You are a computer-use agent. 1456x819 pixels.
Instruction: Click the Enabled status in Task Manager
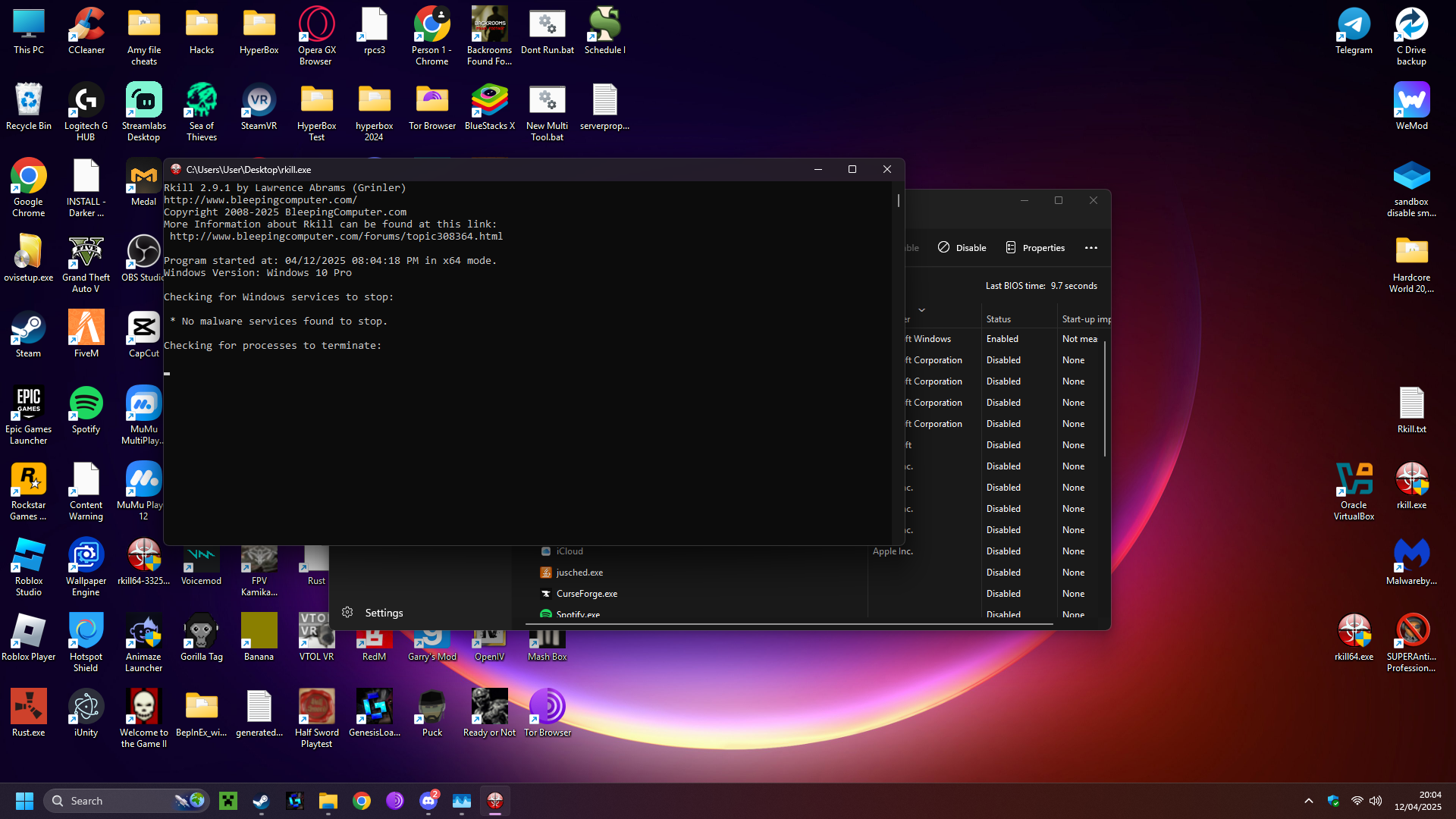tap(1003, 339)
